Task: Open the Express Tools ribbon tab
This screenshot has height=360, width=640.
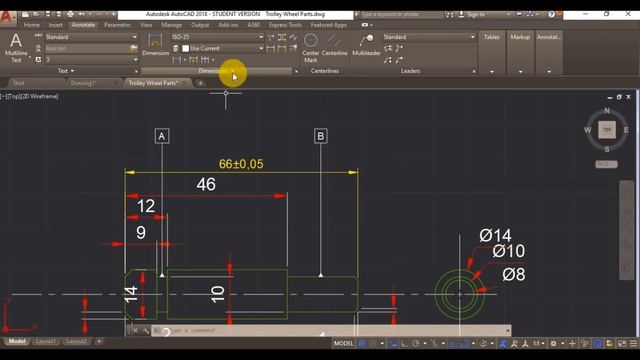Action: click(285, 25)
